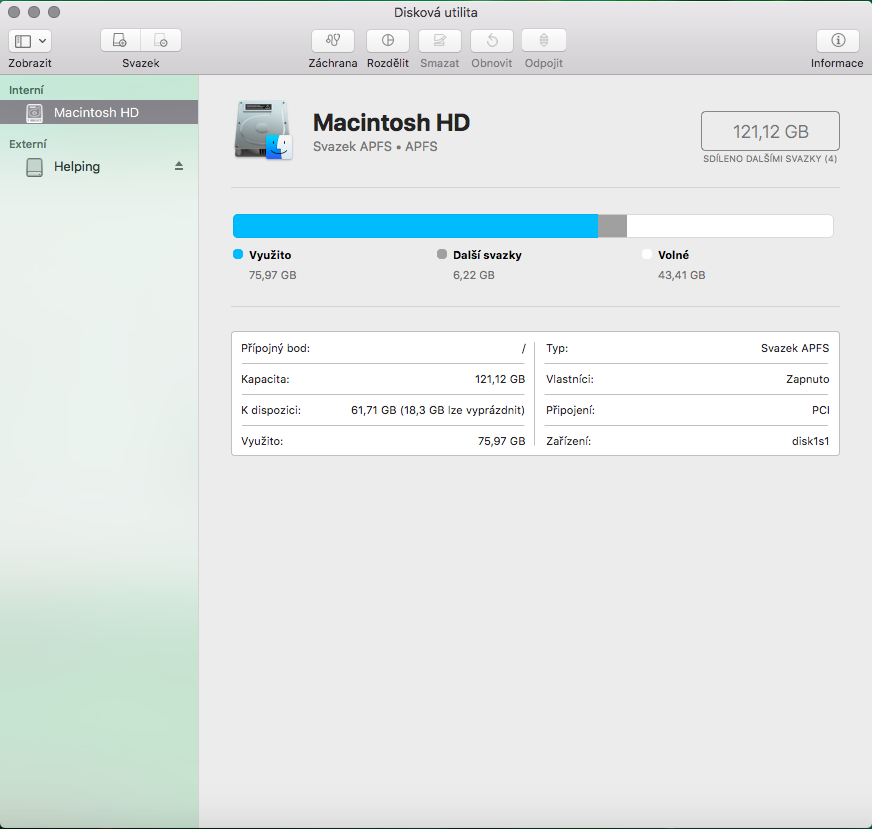Click the Odpojit unmount icon
This screenshot has width=872, height=829.
coord(544,41)
